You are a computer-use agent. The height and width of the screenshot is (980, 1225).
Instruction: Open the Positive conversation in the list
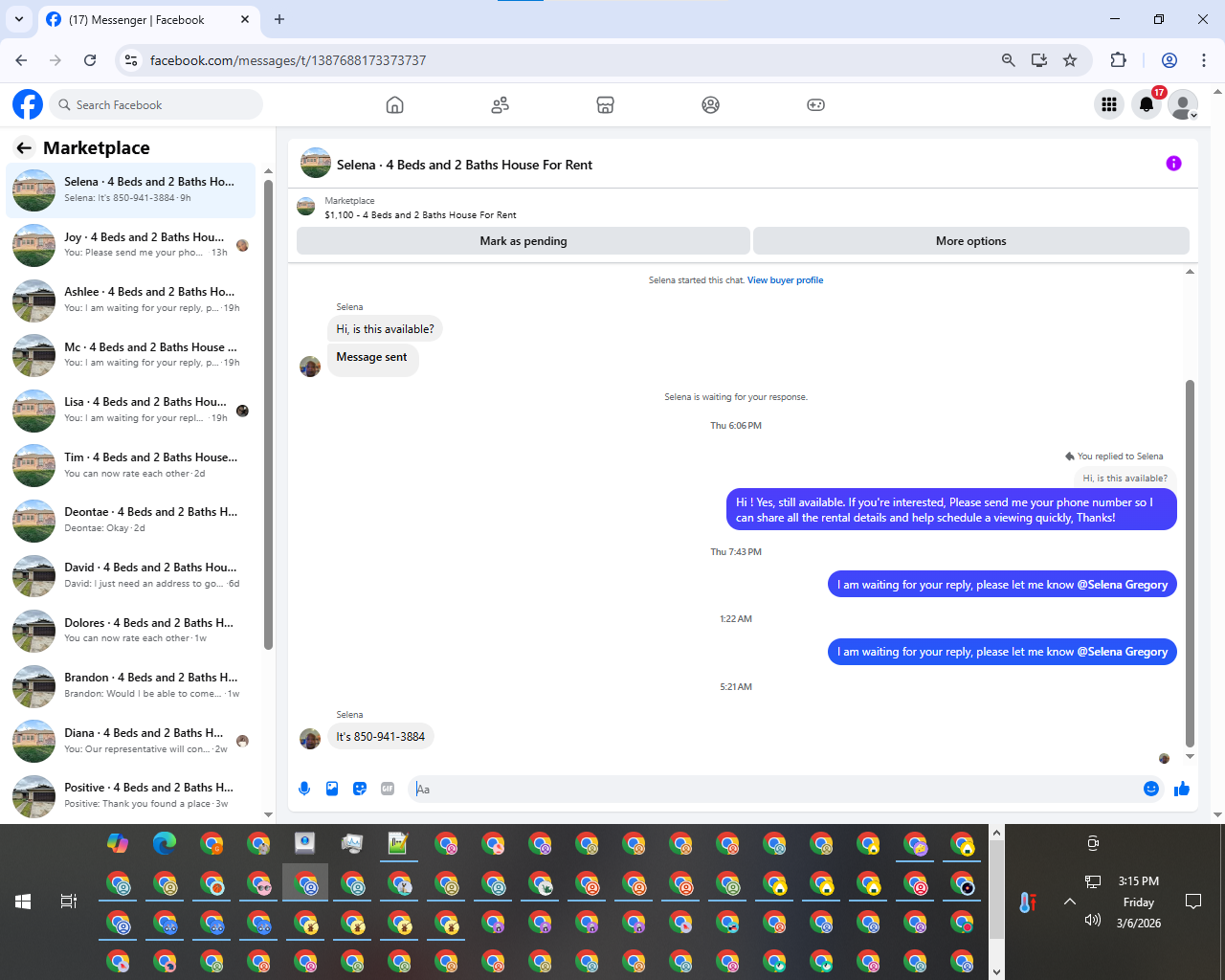(131, 795)
